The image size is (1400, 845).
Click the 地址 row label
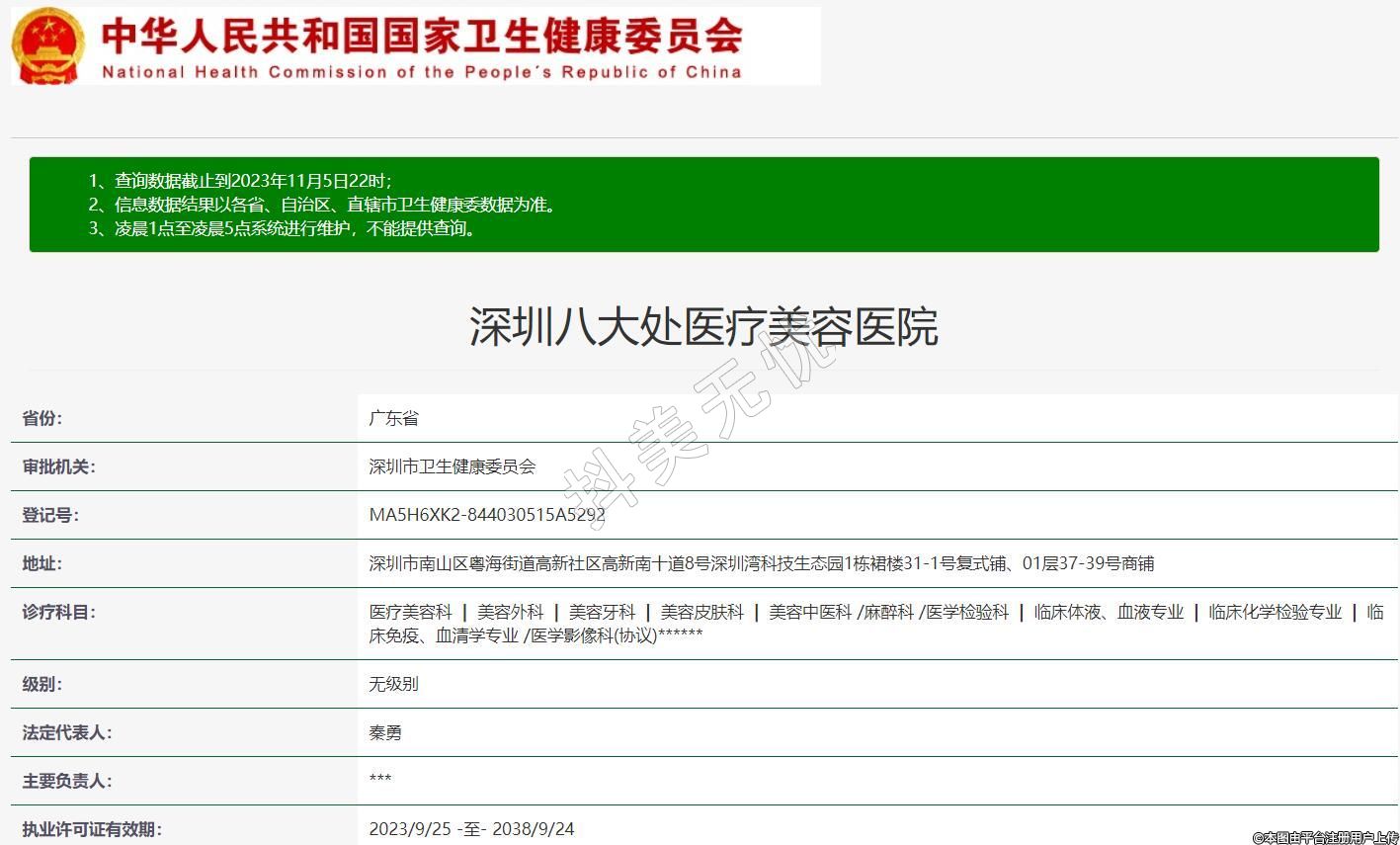coord(42,563)
